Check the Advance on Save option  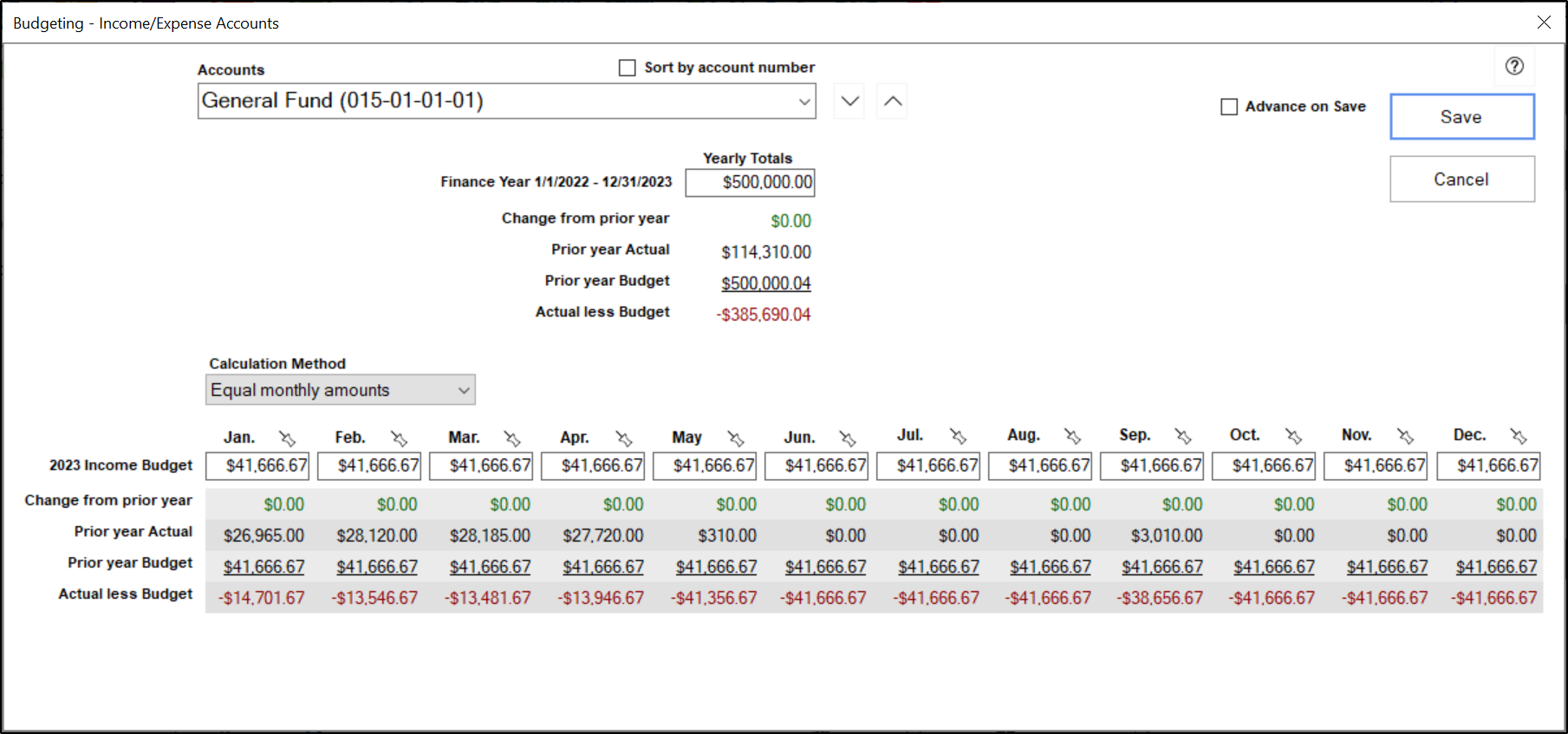pos(1229,107)
